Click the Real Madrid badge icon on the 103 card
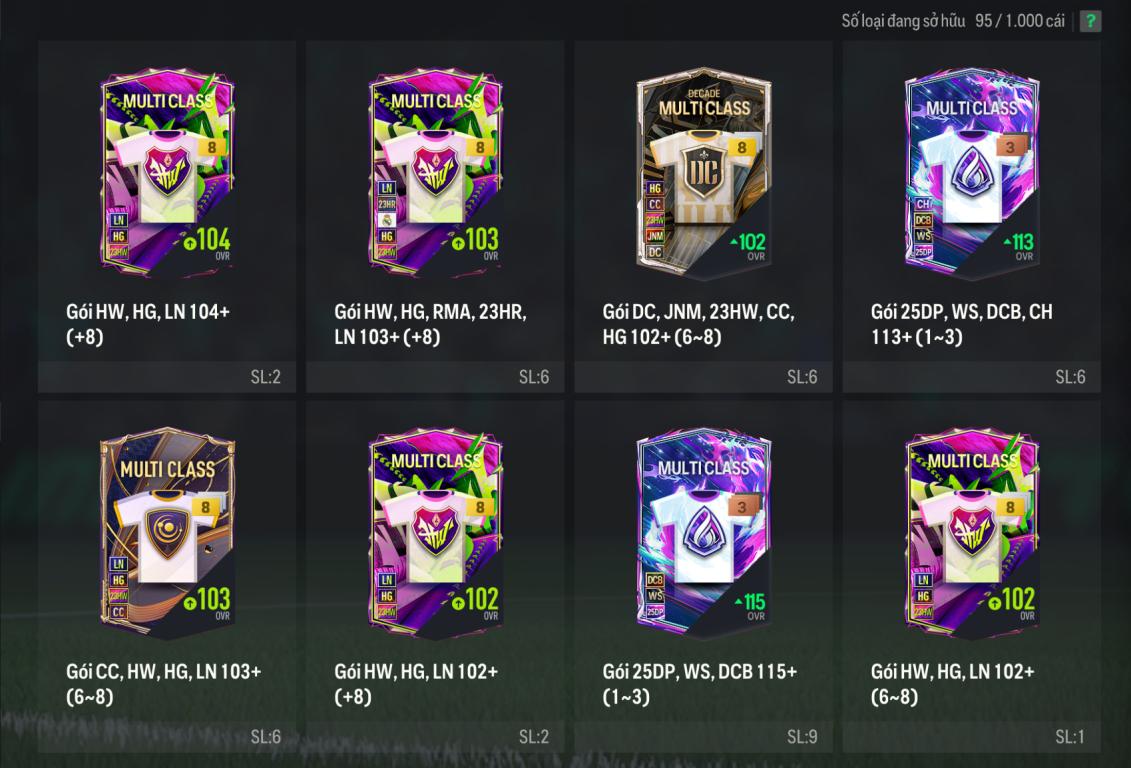 (387, 220)
